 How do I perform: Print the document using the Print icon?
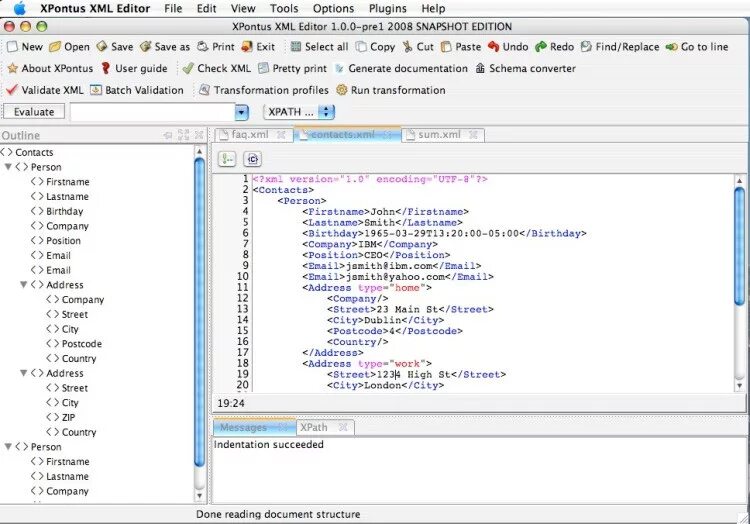point(203,47)
